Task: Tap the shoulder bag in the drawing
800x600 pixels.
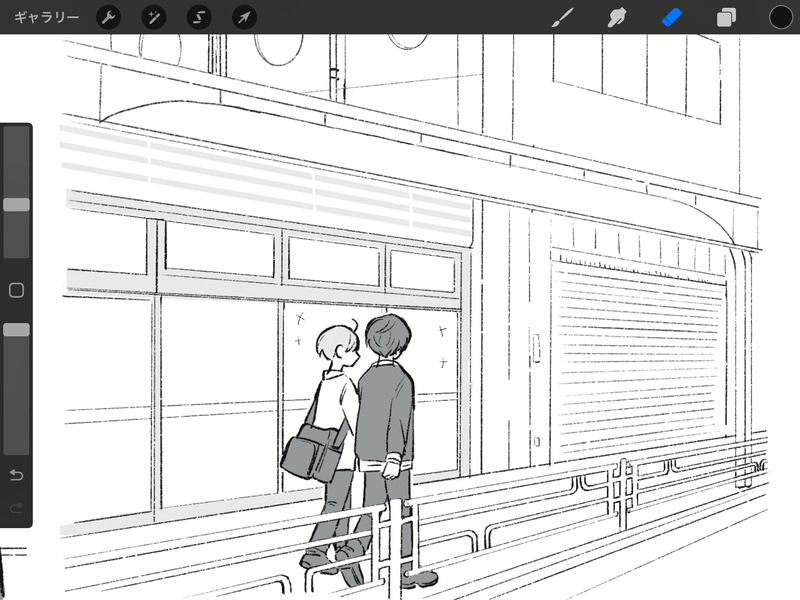Action: click(x=311, y=453)
